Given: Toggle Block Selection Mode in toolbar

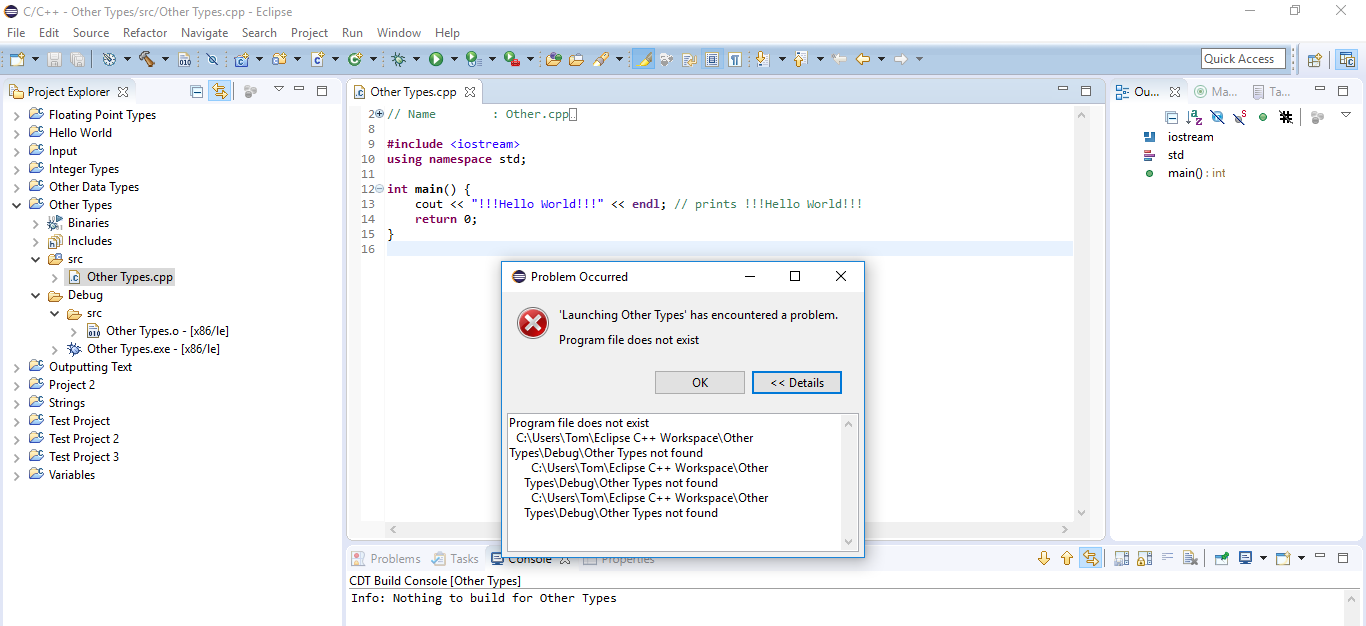Looking at the screenshot, I should pos(712,59).
